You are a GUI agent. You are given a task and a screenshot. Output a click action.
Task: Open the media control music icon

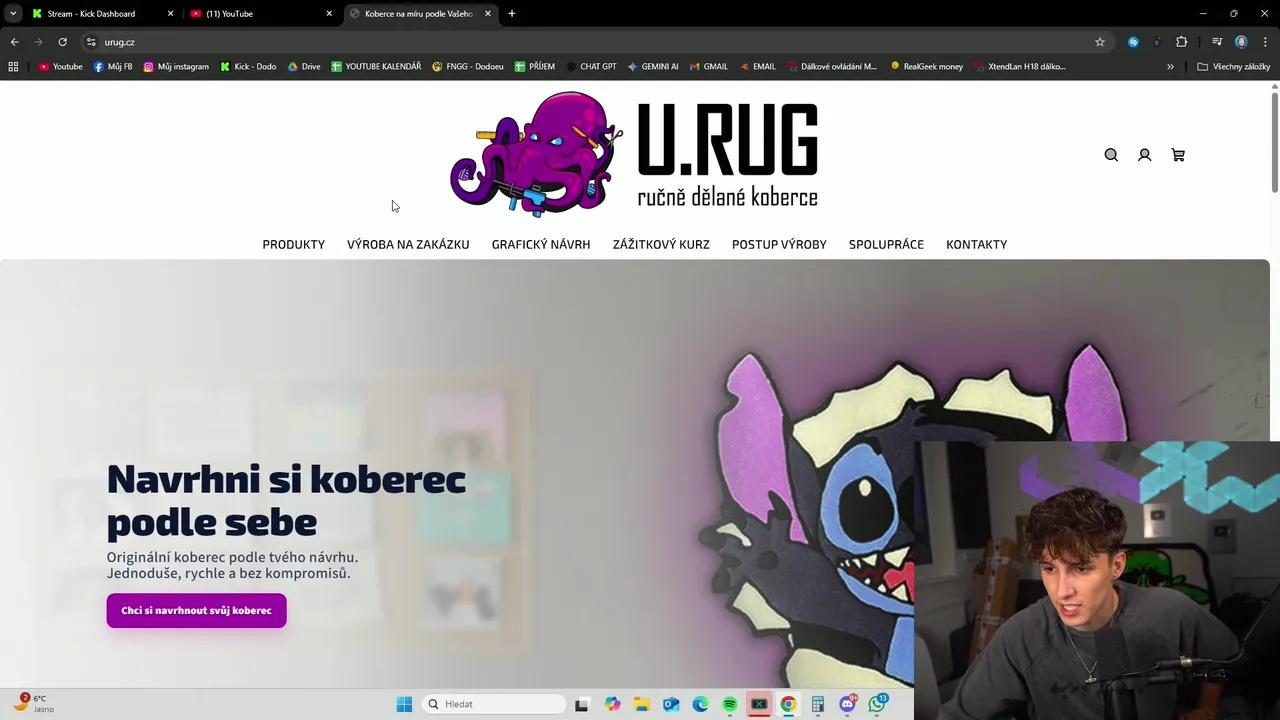click(1217, 42)
